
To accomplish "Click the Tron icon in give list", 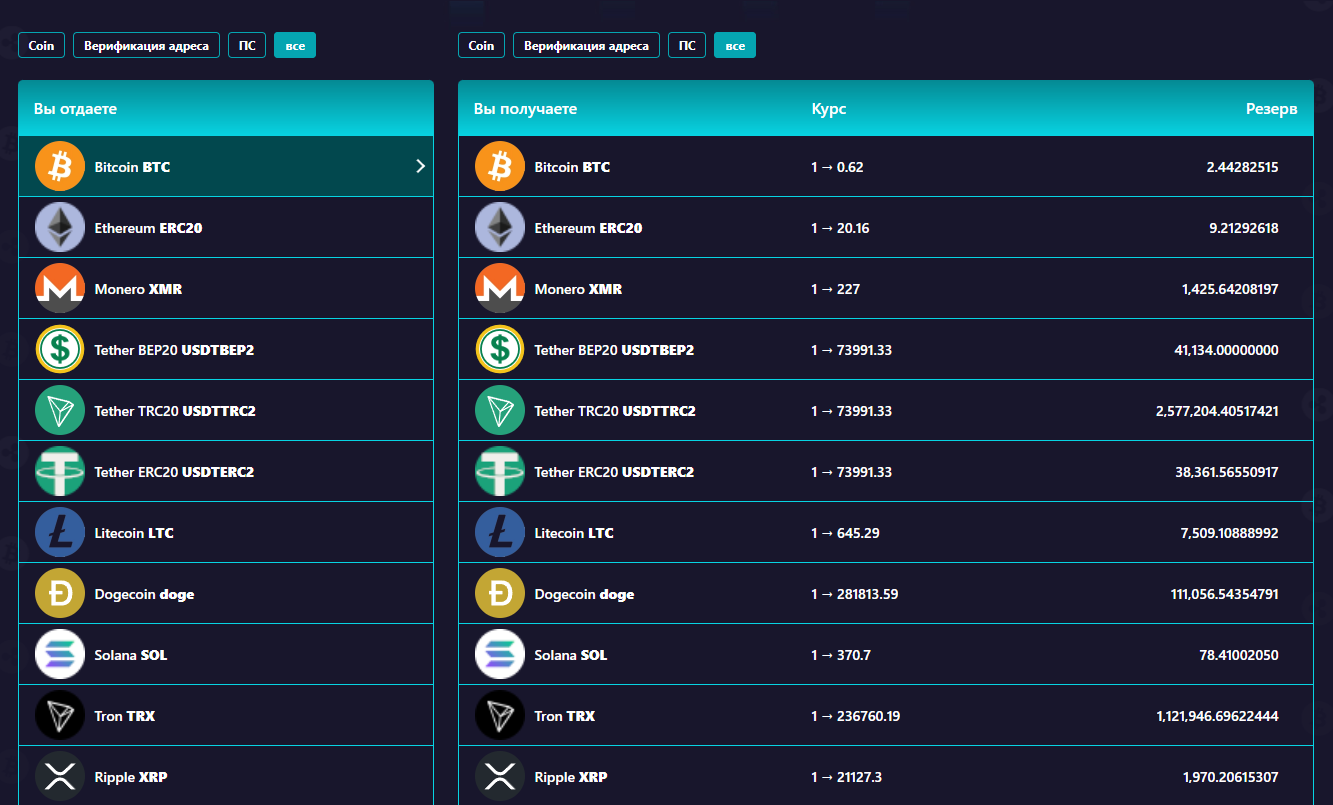I will [x=60, y=716].
